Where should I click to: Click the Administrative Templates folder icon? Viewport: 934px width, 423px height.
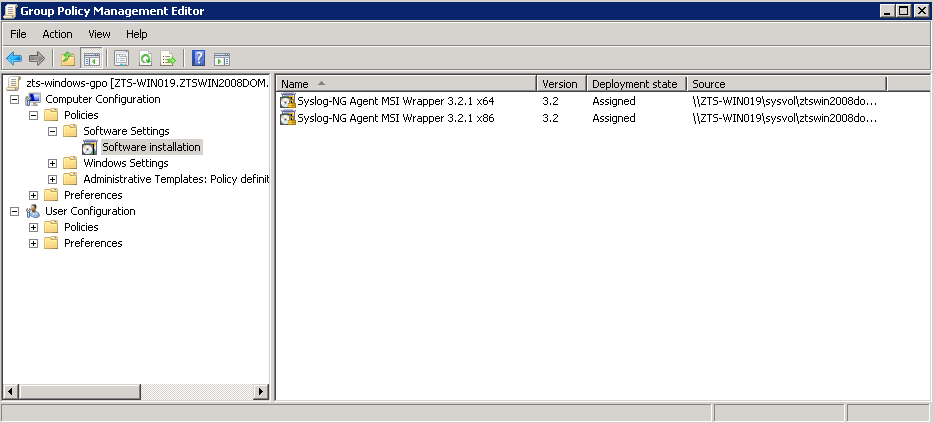[x=71, y=179]
